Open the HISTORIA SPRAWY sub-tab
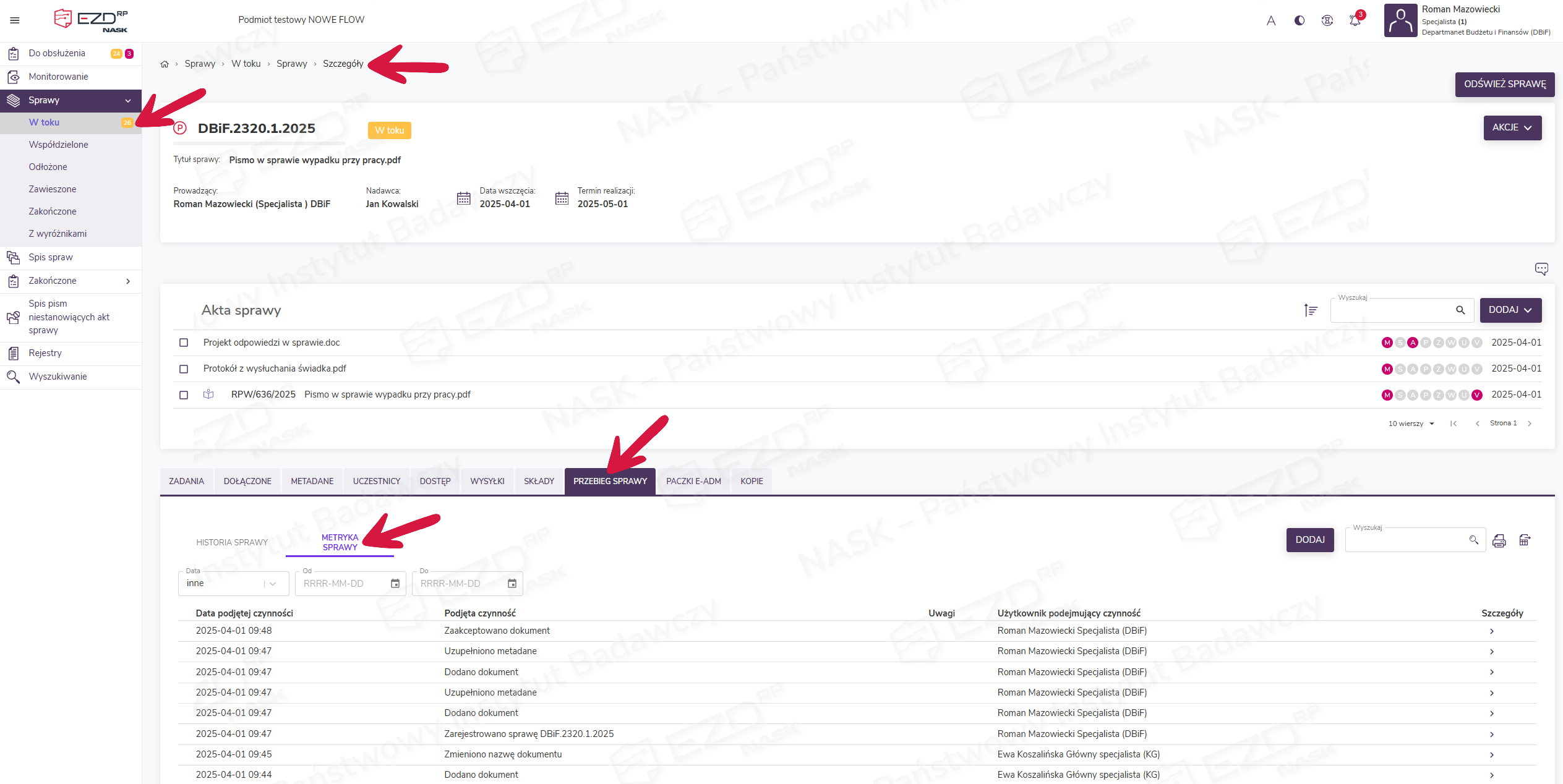 pos(232,542)
